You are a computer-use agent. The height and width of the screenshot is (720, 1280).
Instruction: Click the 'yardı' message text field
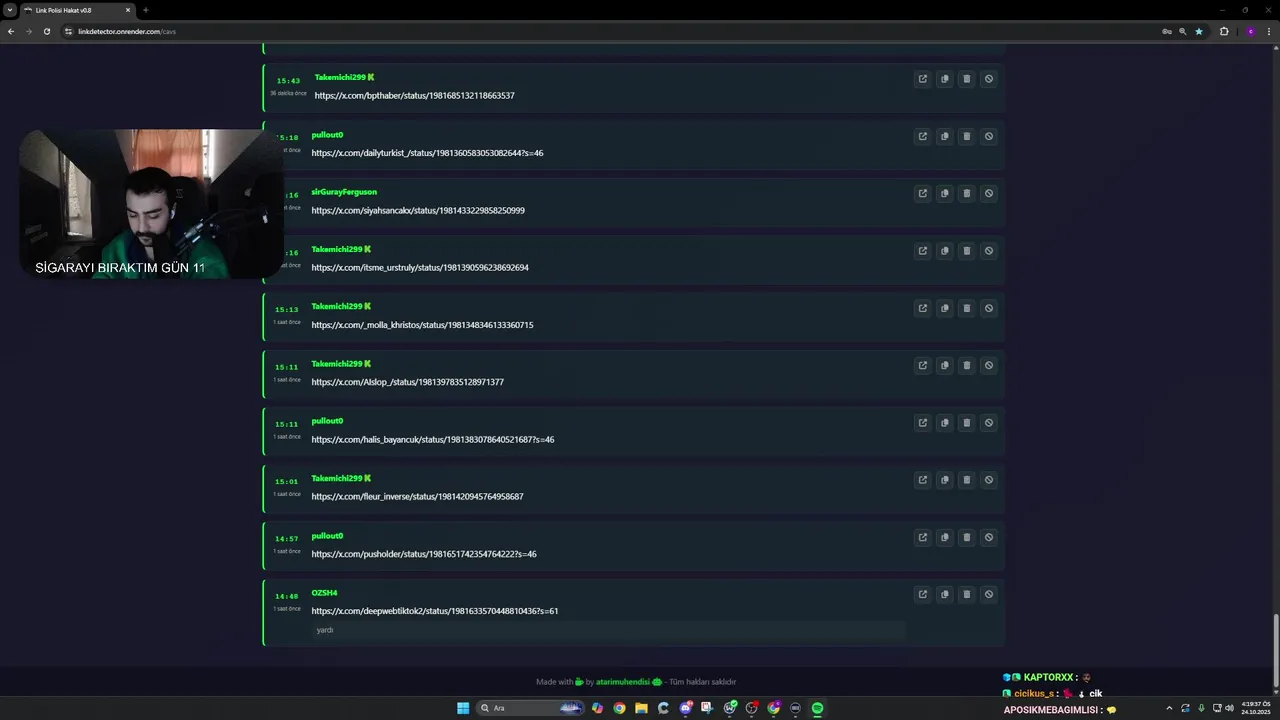(608, 630)
